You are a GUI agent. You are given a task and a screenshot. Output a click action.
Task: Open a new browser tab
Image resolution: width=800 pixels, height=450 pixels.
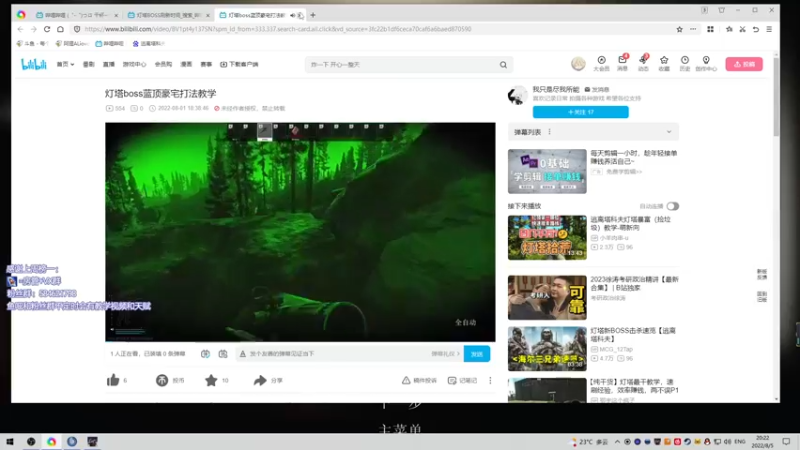click(313, 15)
